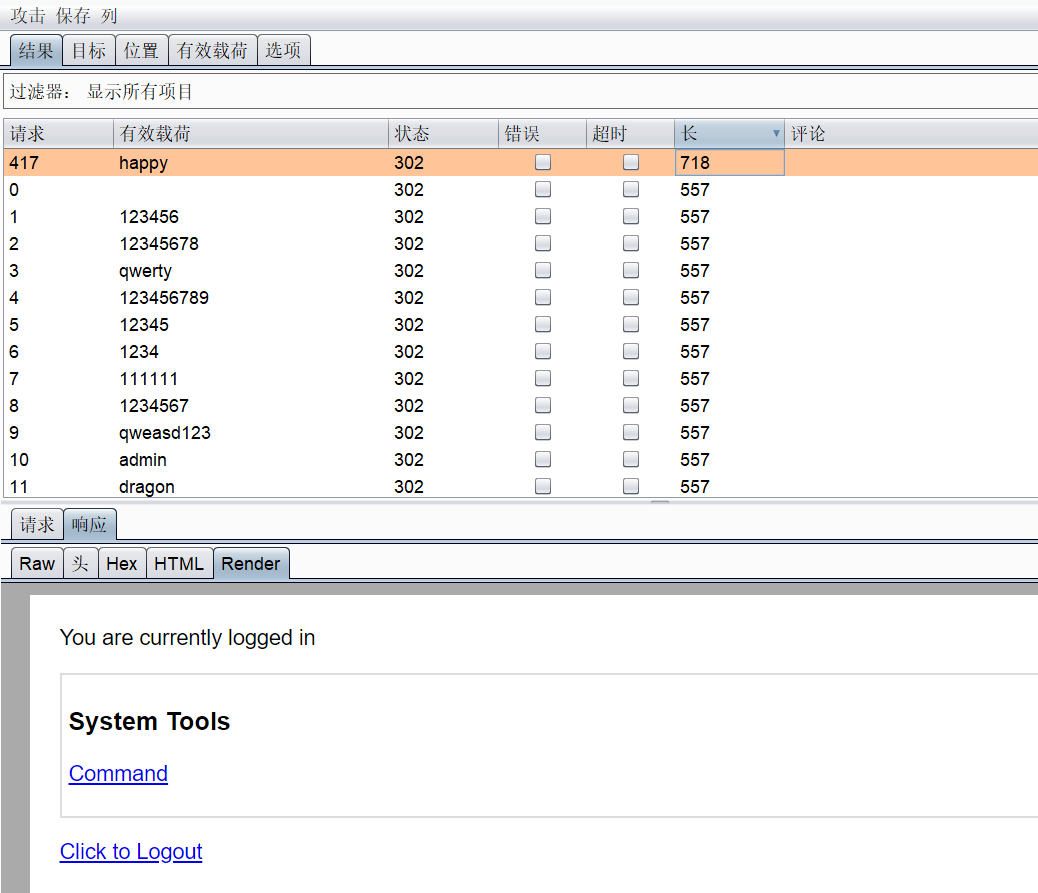Select the 111111 payload row
Viewport: 1038px width, 893px height.
[520, 379]
